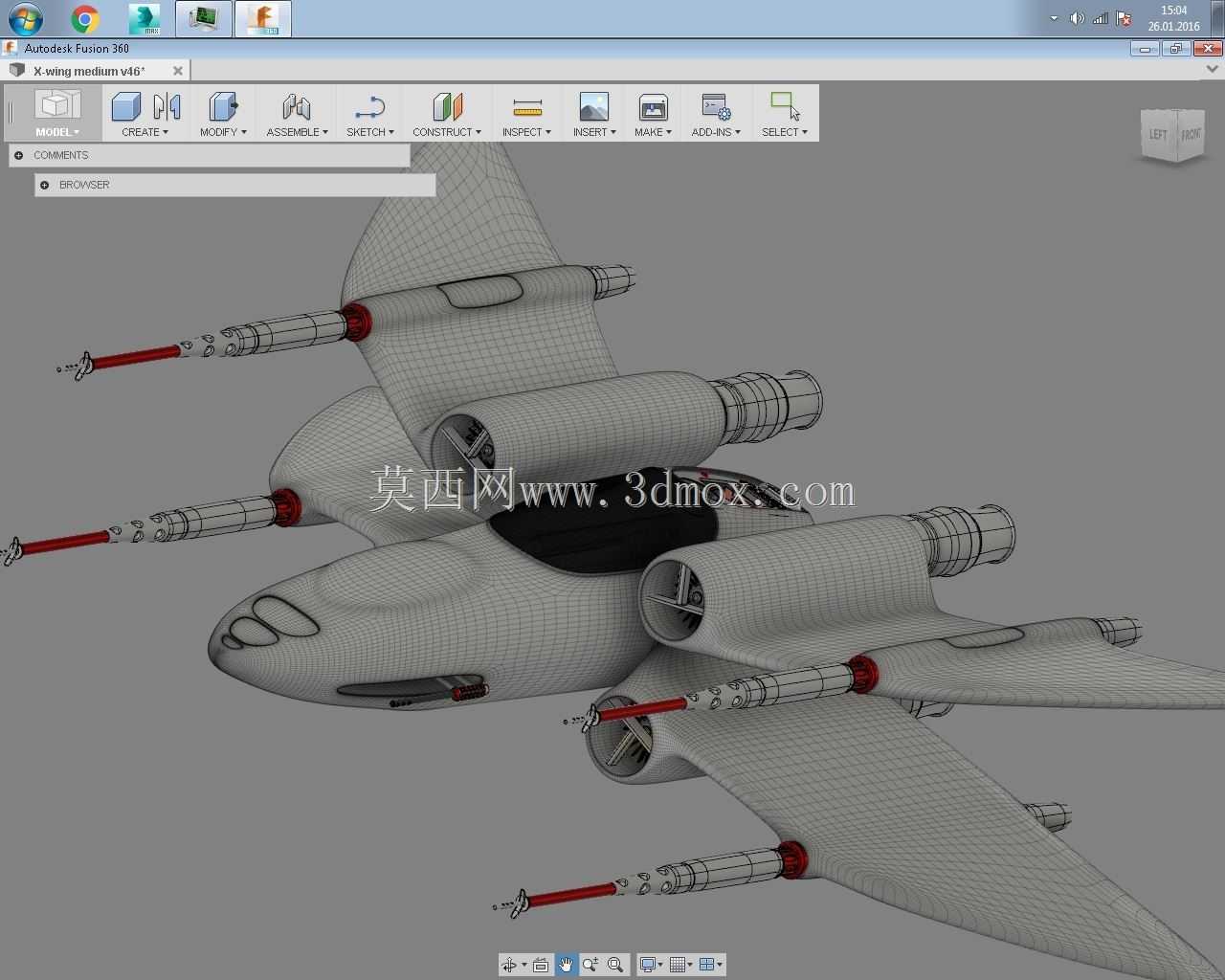Click the 3D Print icon above Make
Viewport: 1225px width, 980px height.
tap(653, 106)
